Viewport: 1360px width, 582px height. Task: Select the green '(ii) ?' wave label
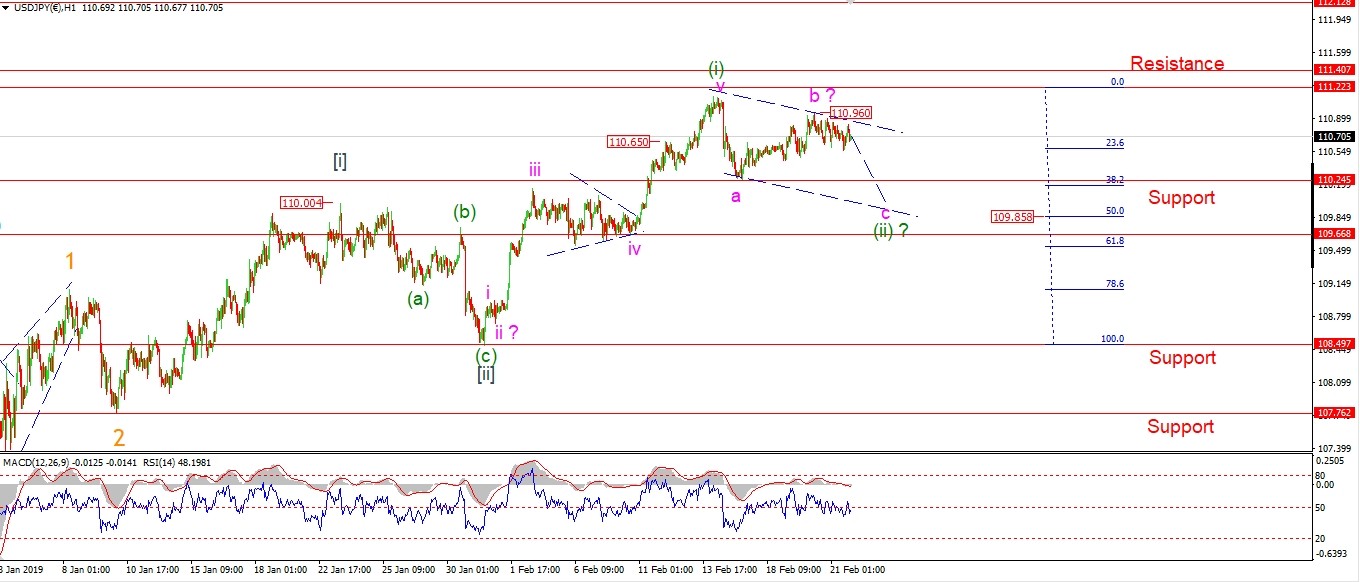tap(891, 231)
